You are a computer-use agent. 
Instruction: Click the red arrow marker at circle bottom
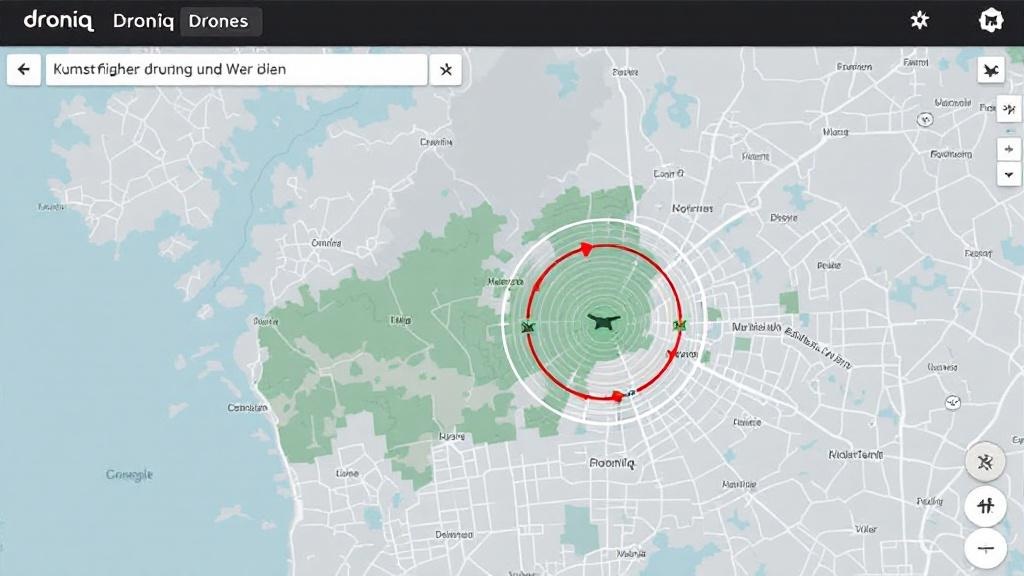(x=617, y=396)
